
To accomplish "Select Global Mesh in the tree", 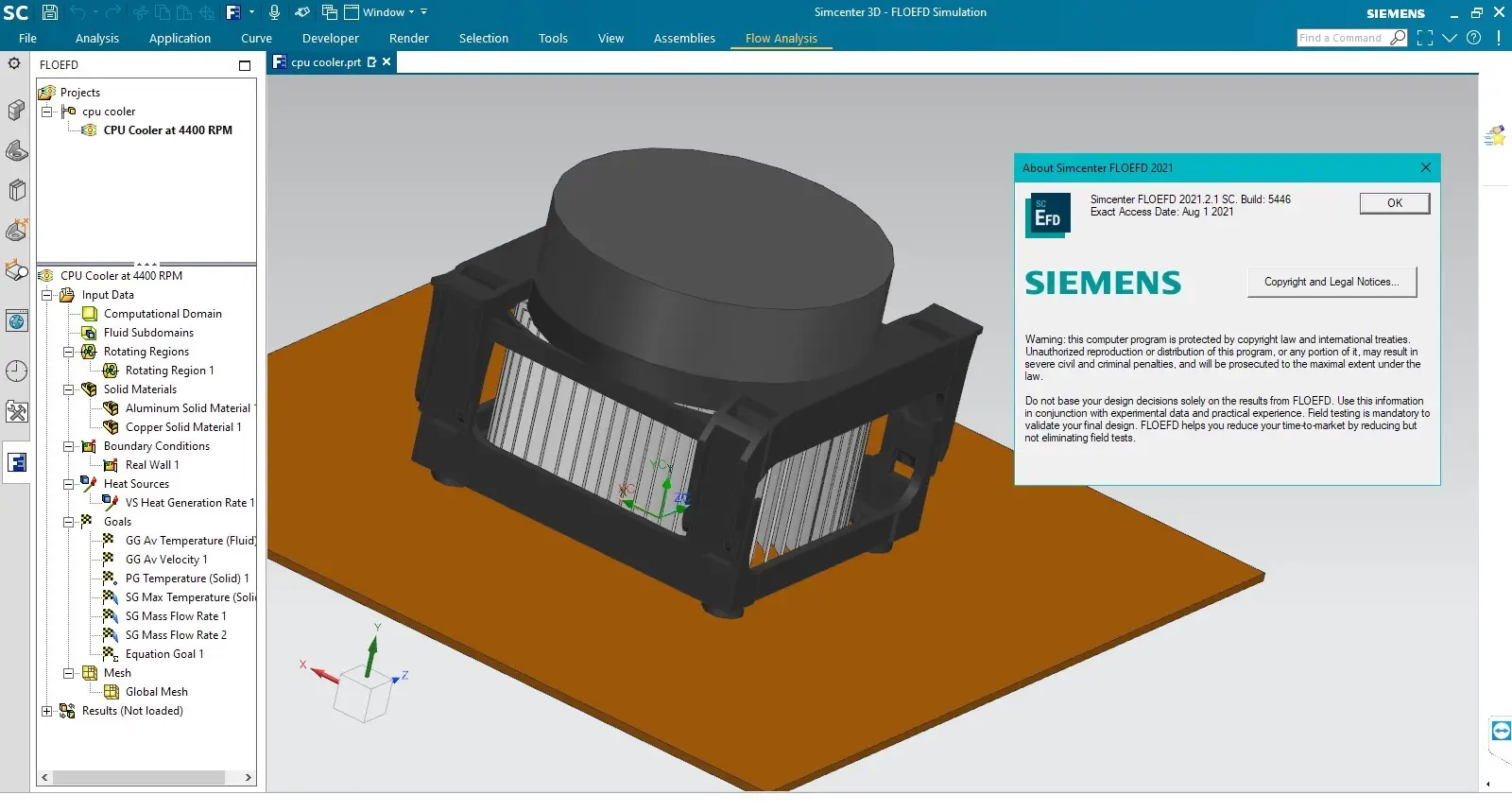I will point(157,692).
